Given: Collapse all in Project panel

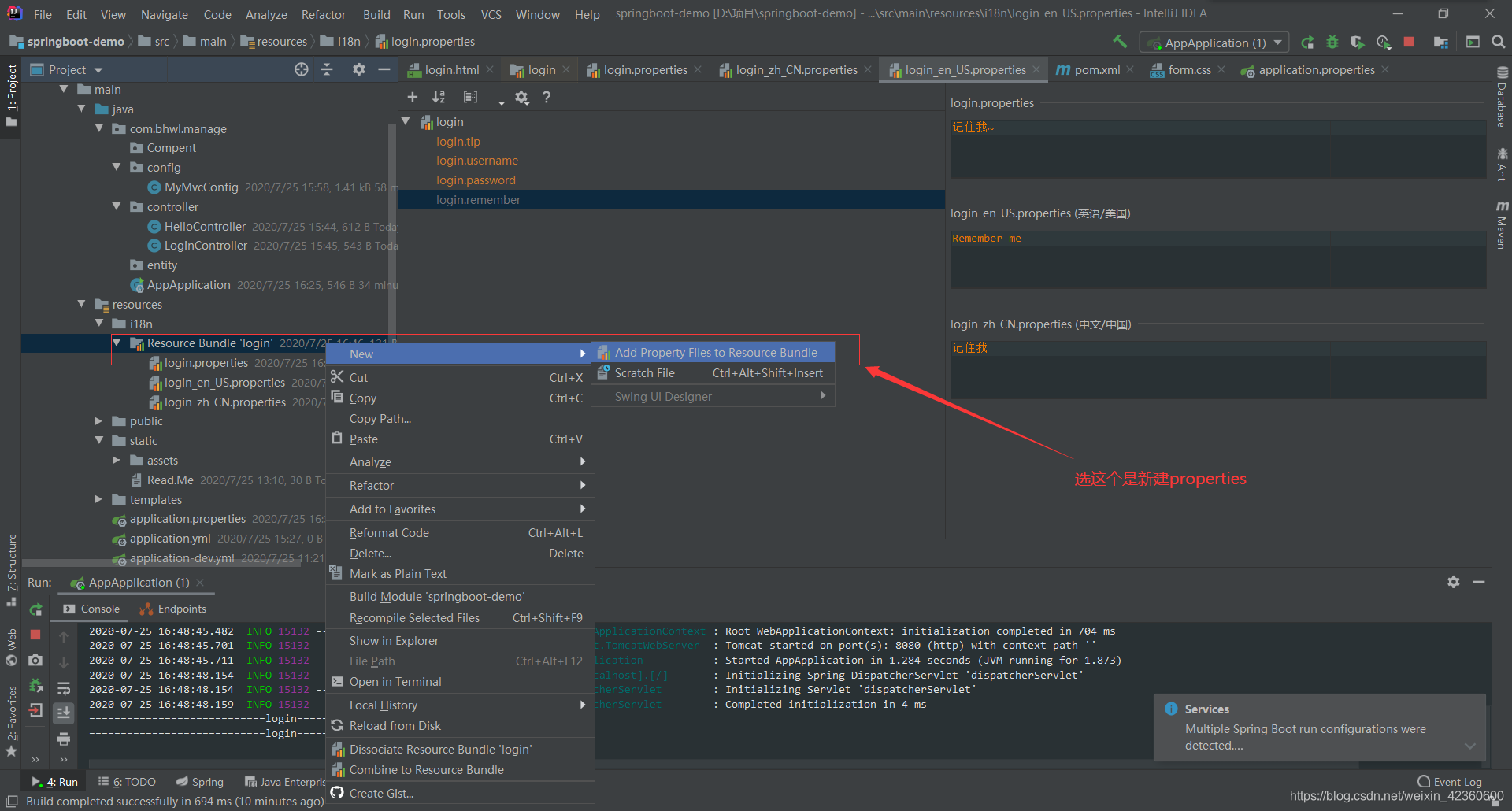Looking at the screenshot, I should pos(327,69).
